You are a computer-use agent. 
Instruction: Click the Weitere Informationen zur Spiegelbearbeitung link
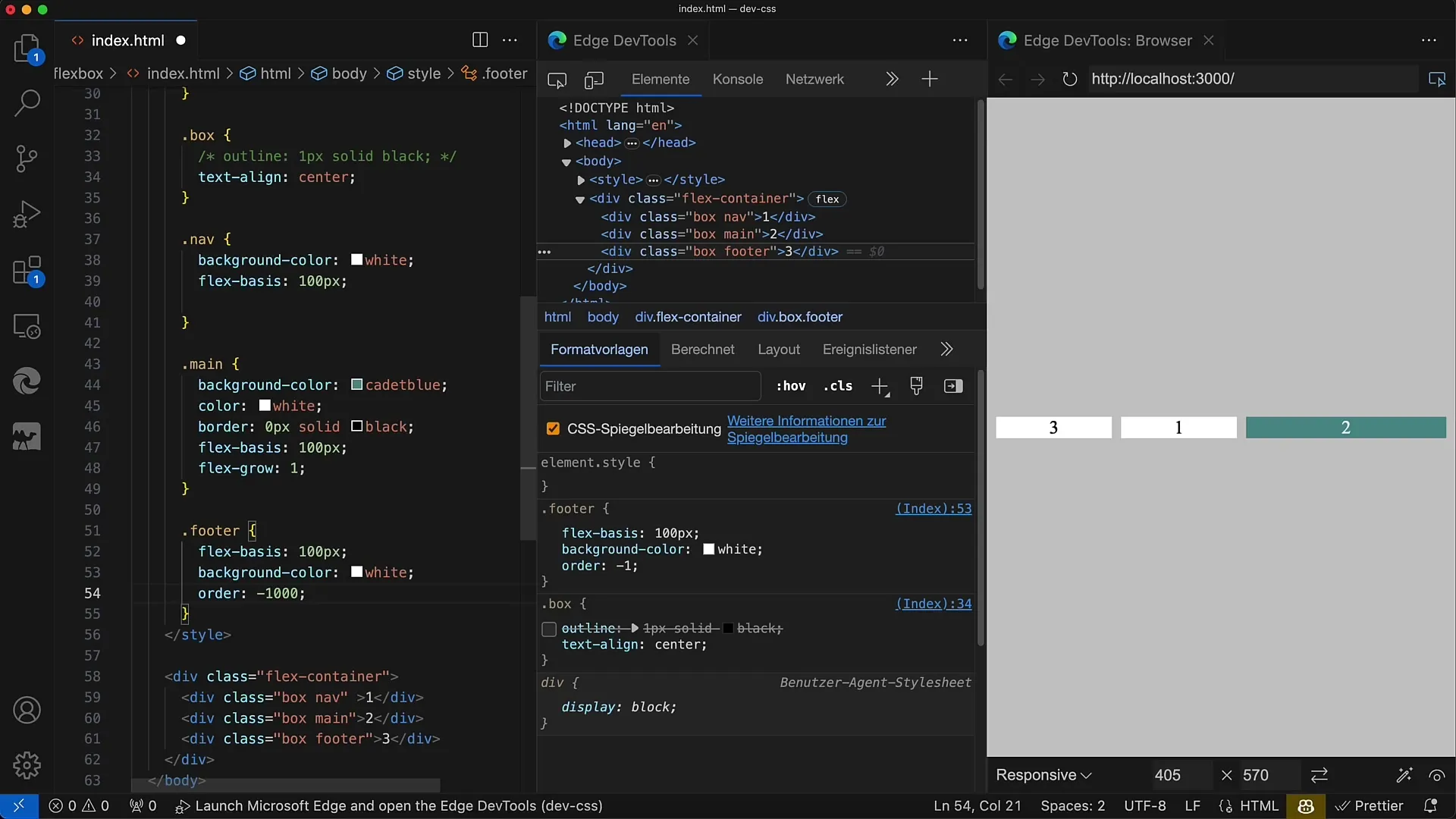[x=805, y=428]
